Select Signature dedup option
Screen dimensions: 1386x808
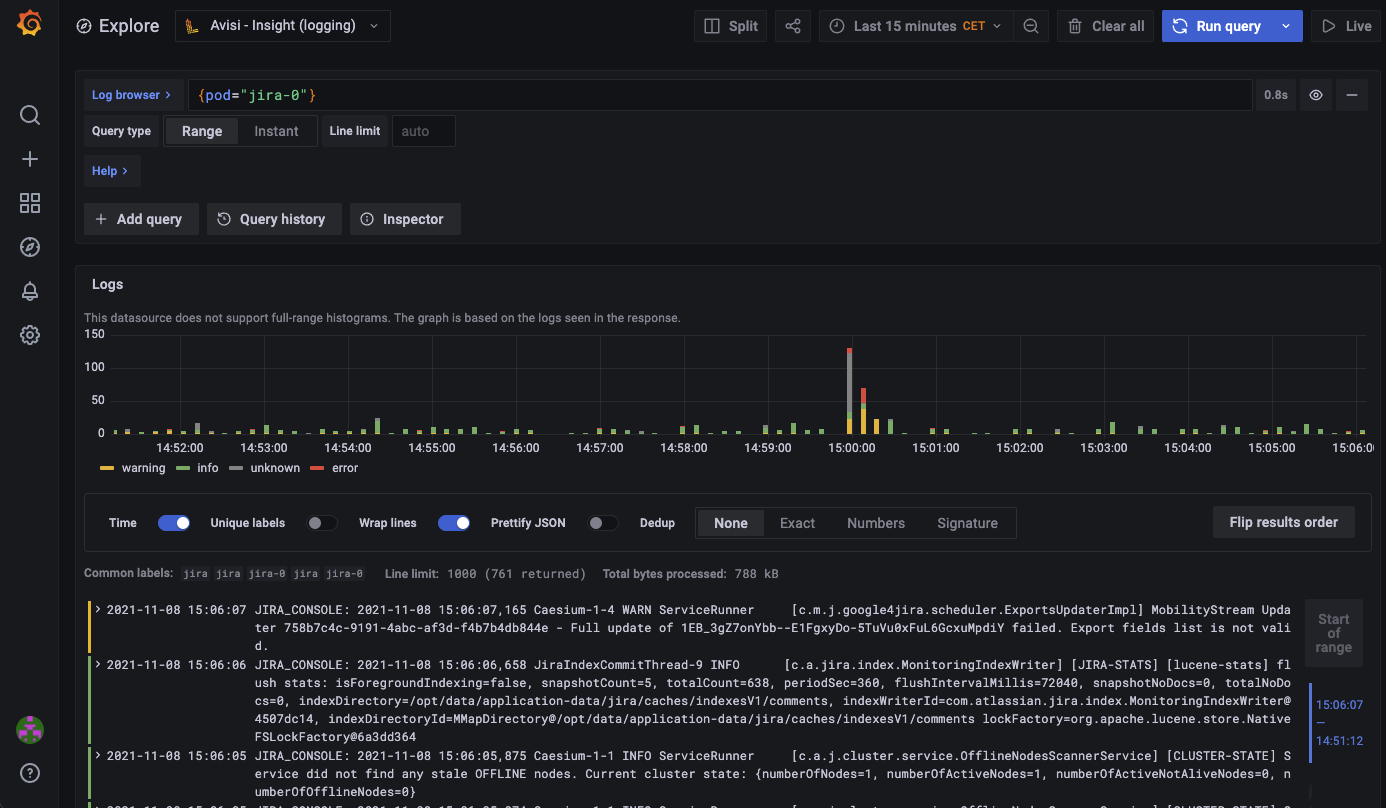967,523
